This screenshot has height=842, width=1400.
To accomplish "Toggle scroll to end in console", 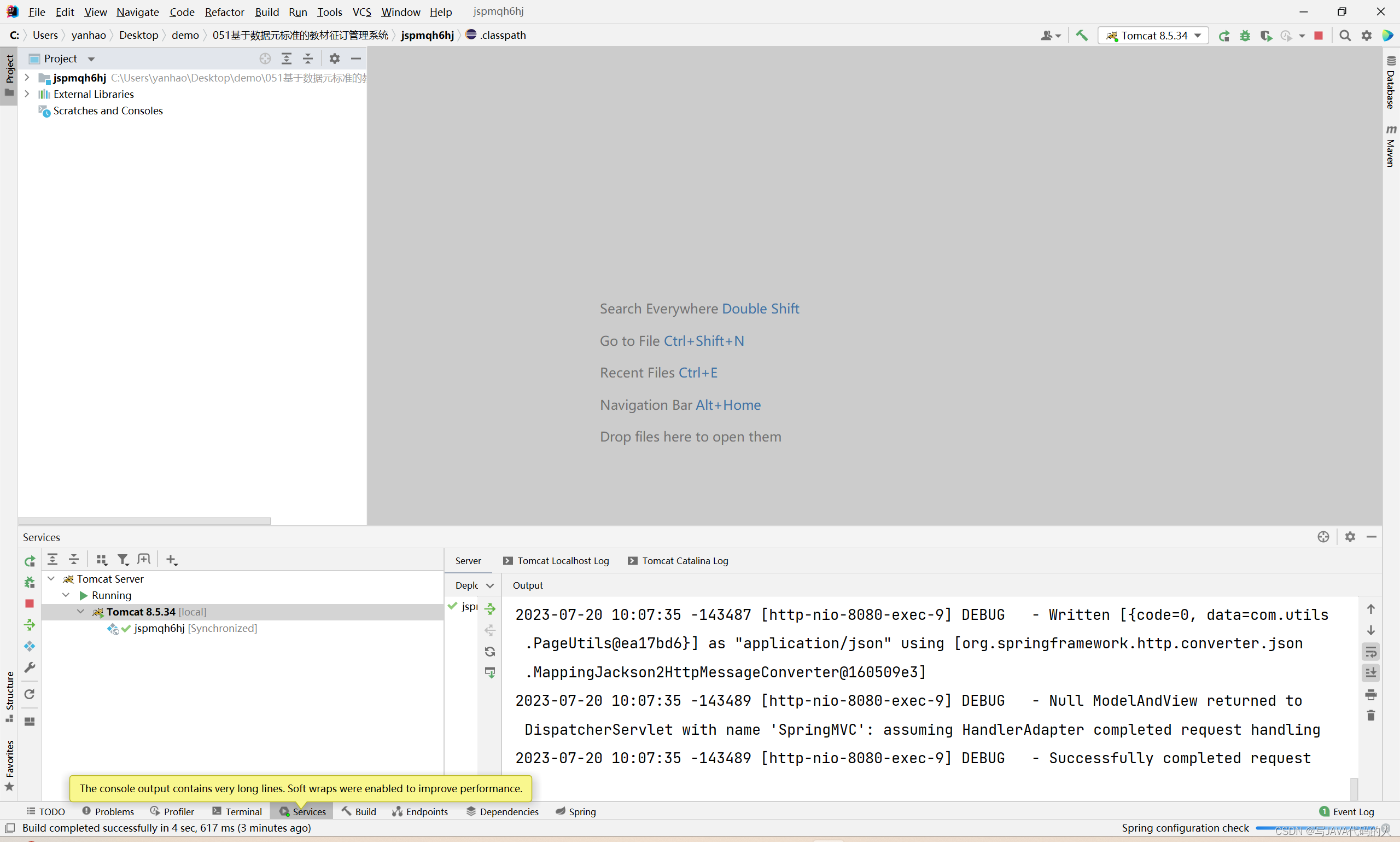I will tap(1370, 673).
